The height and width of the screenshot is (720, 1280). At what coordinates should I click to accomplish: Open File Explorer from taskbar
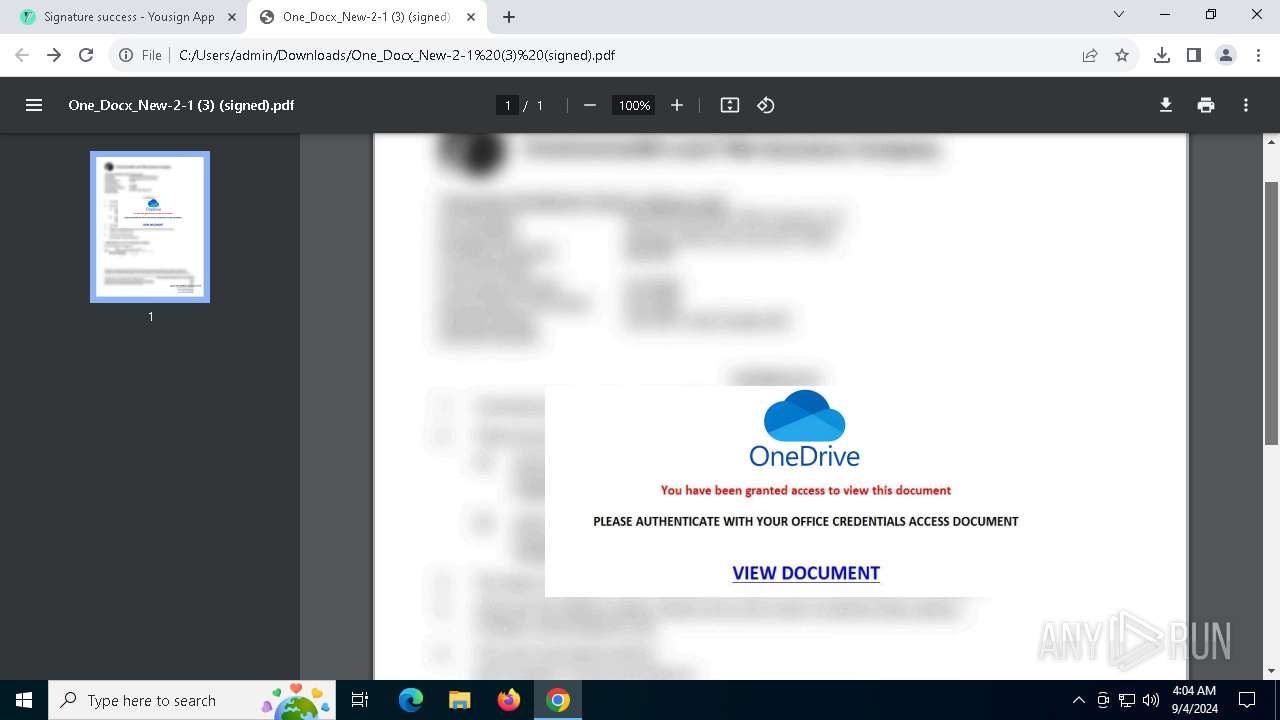459,700
